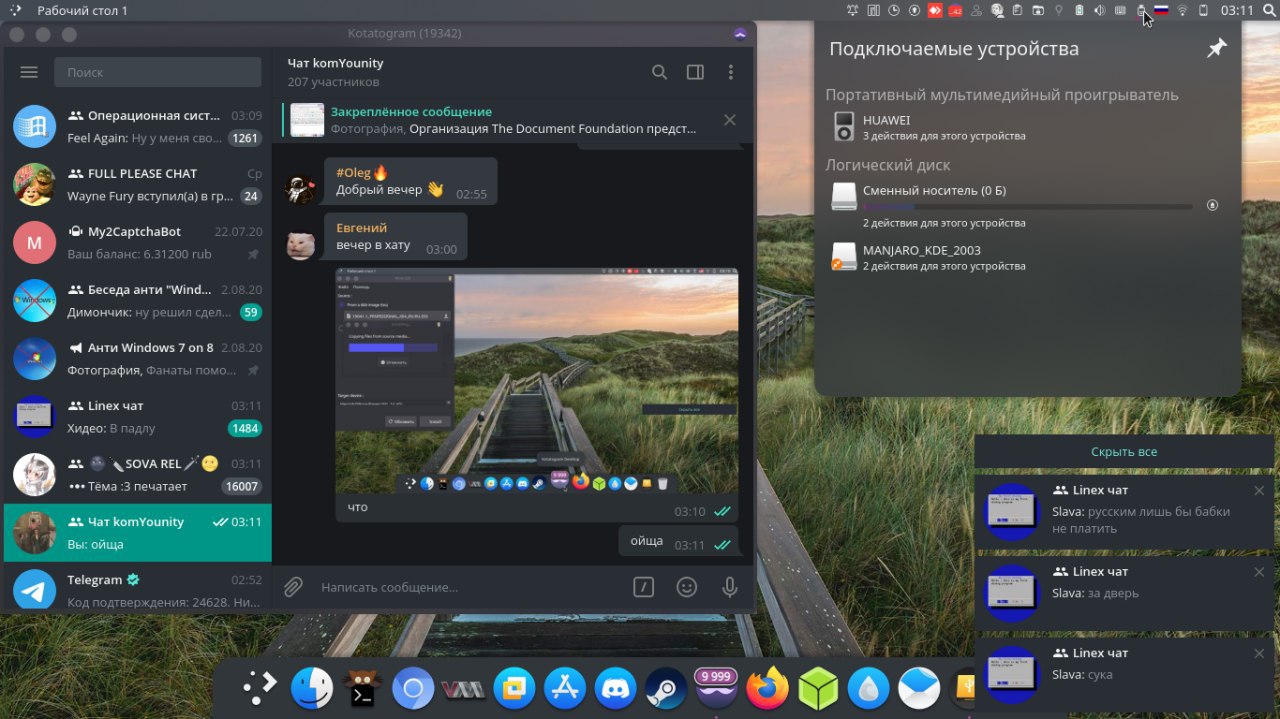This screenshot has width=1280, height=719.
Task: Expand the HUAWEI device actions
Action: tap(1030, 127)
